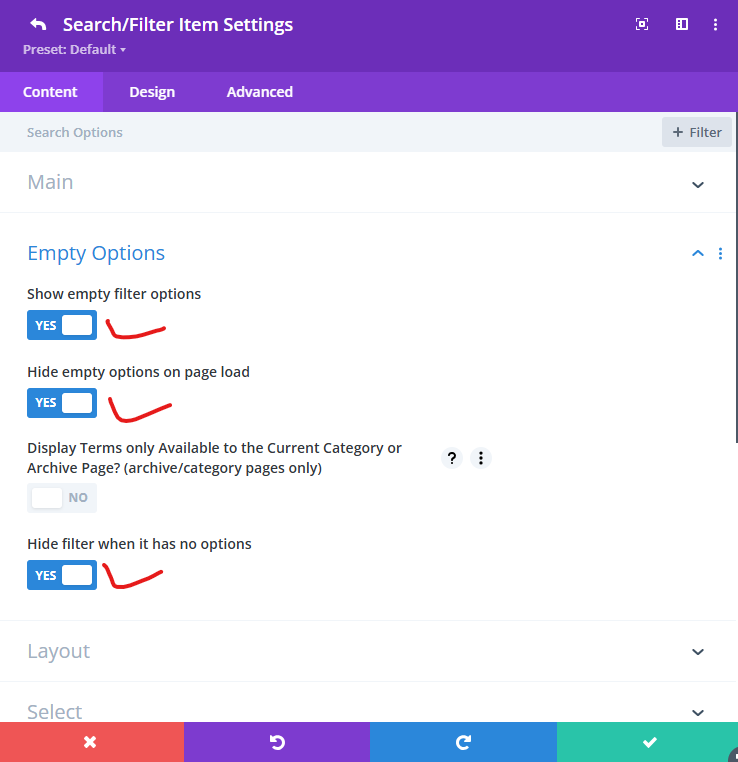Click the red discard changes X button
This screenshot has width=738, height=762.
91,742
